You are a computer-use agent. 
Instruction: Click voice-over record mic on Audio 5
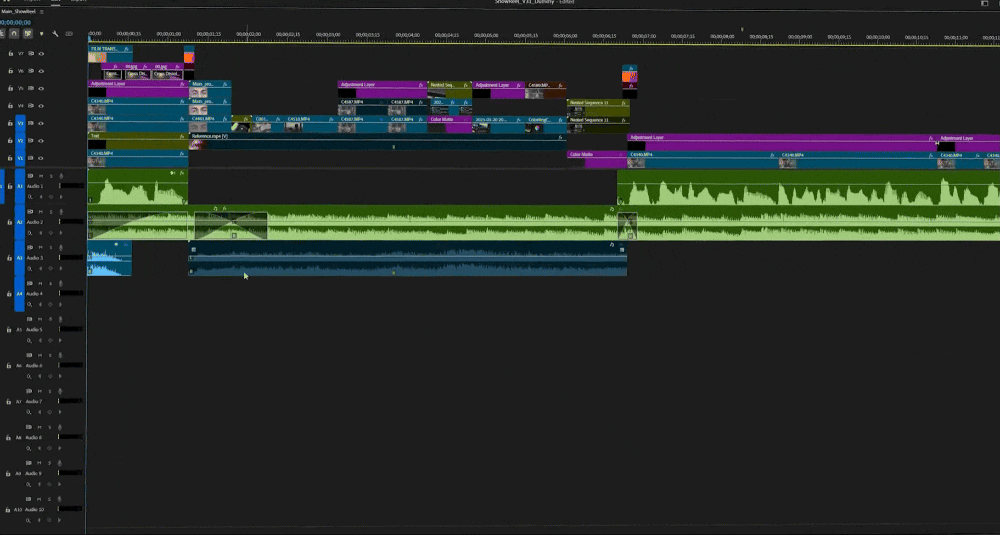pyautogui.click(x=61, y=319)
